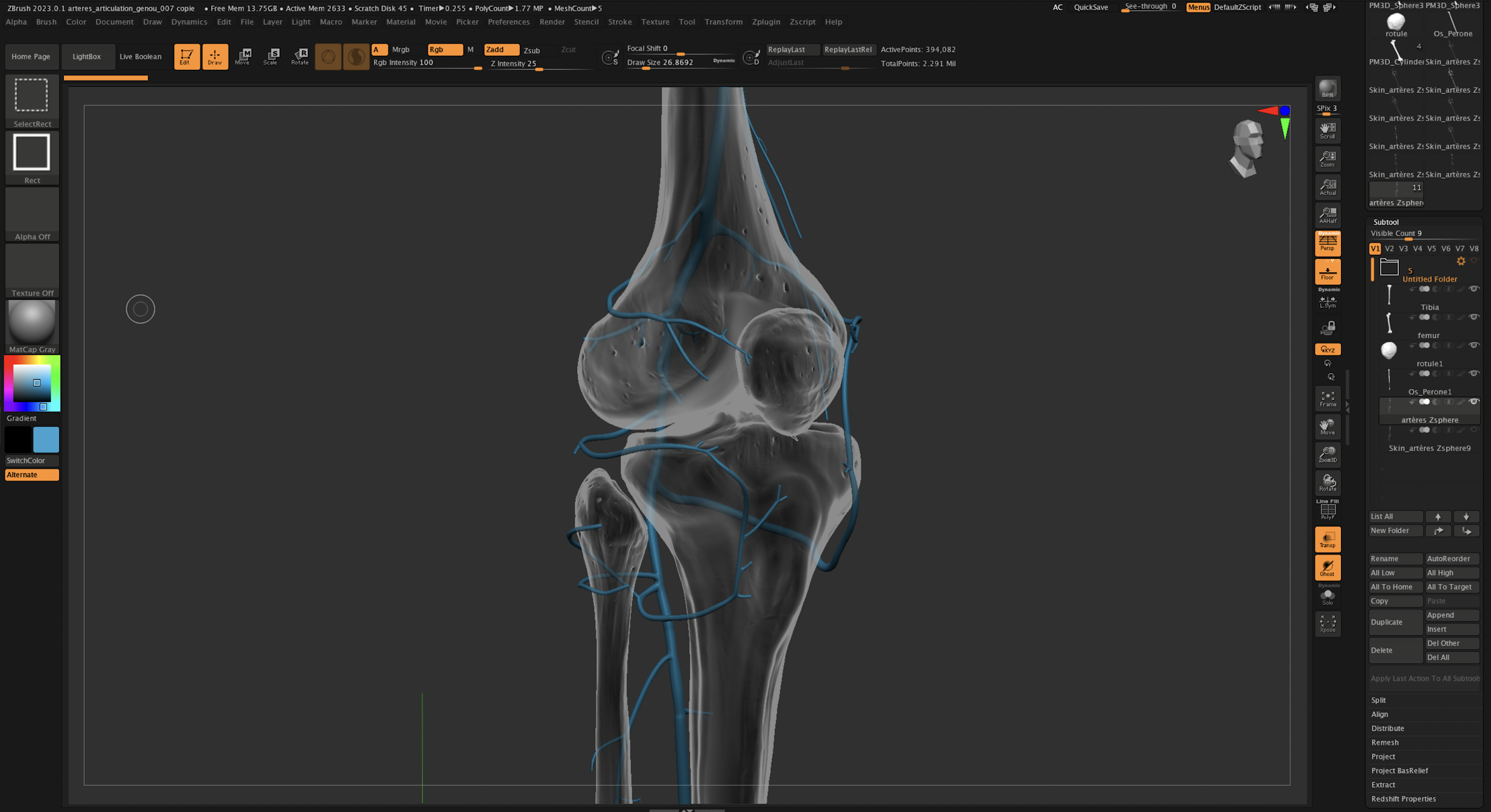This screenshot has width=1491, height=812.
Task: Enable Solo mode icon
Action: click(1327, 596)
